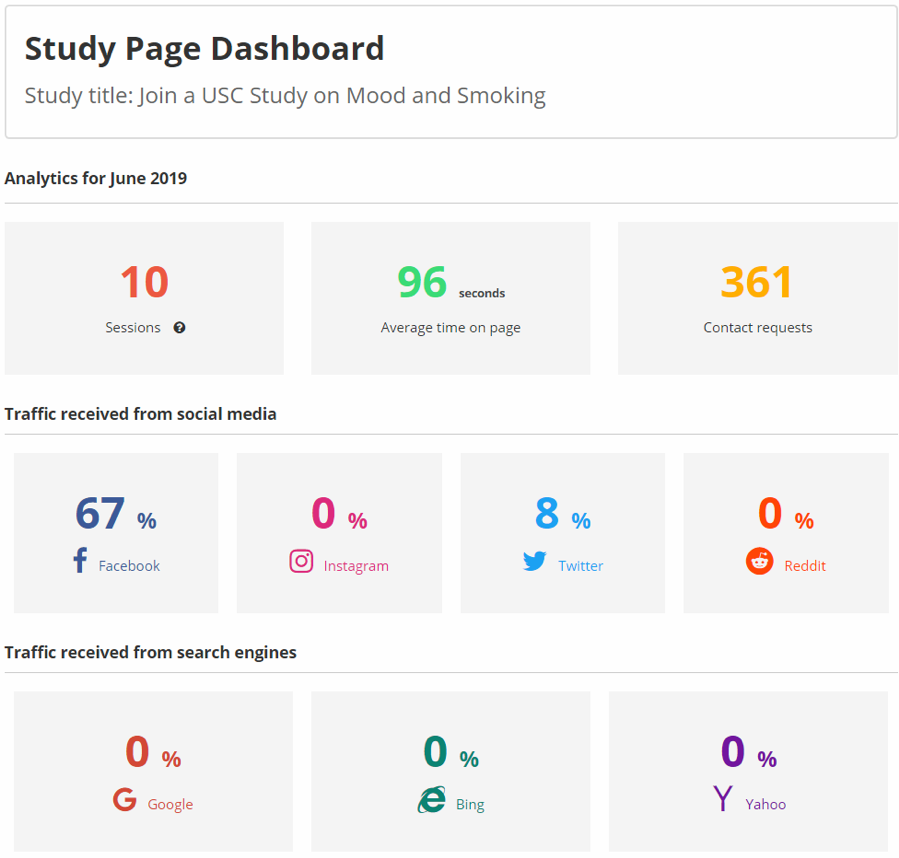Click the Twitter bird icon
This screenshot has width=899, height=858.
pos(535,562)
